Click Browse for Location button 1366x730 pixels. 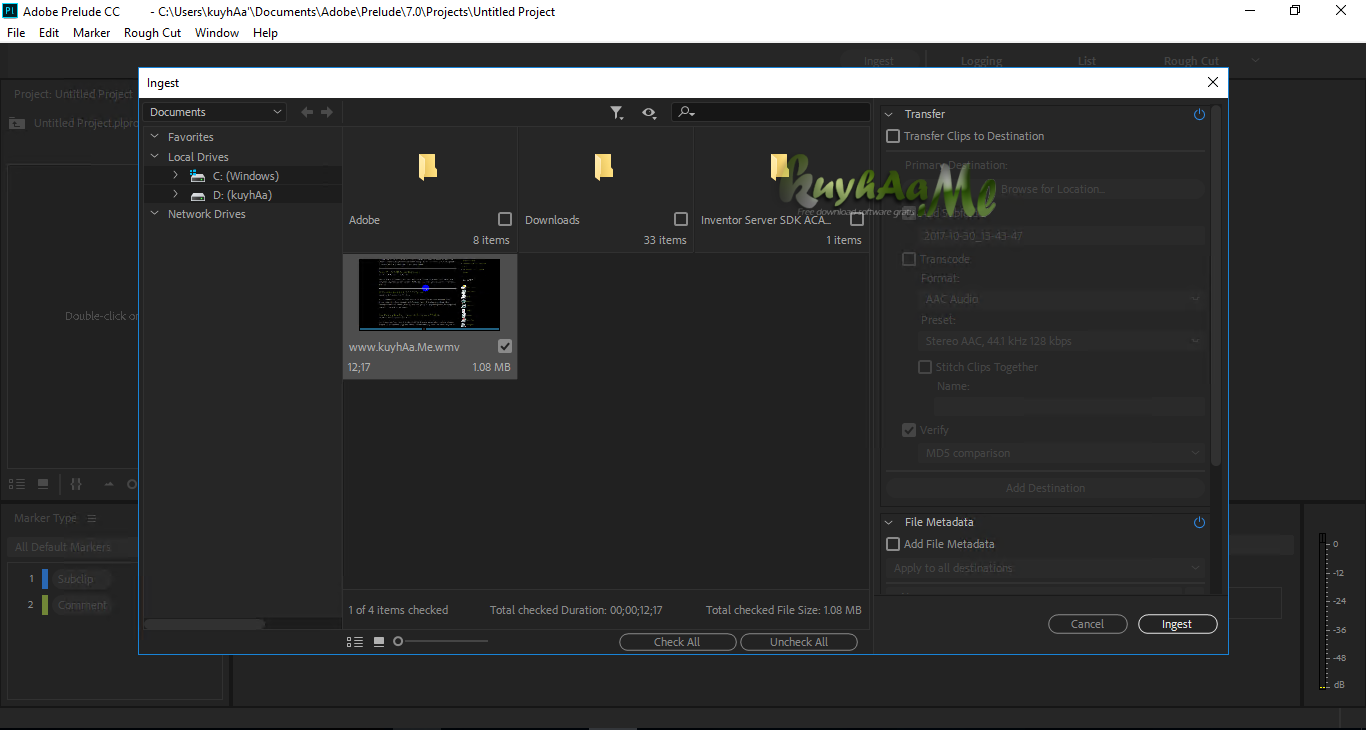click(1053, 189)
